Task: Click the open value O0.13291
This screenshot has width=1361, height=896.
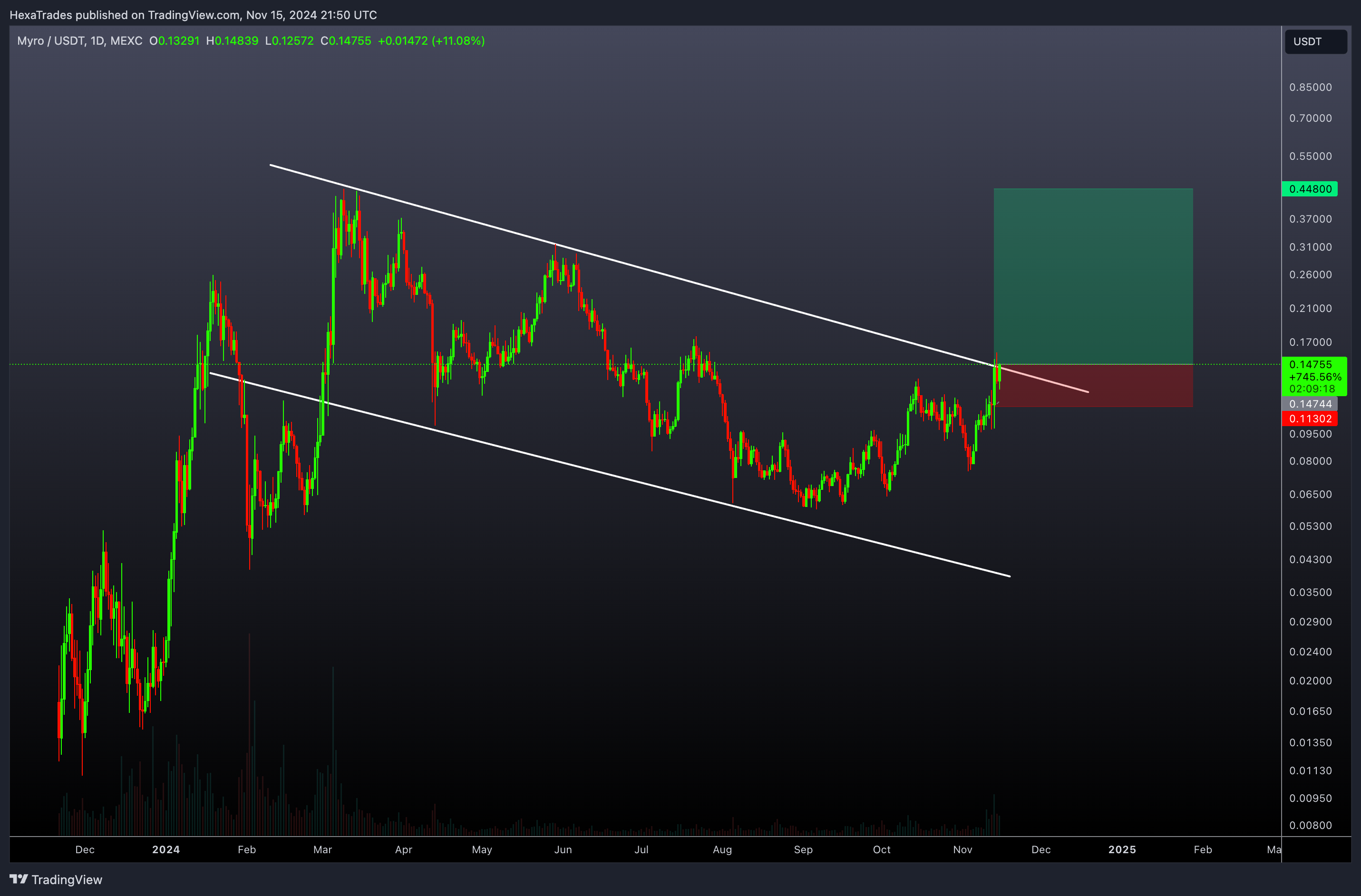Action: (x=175, y=40)
